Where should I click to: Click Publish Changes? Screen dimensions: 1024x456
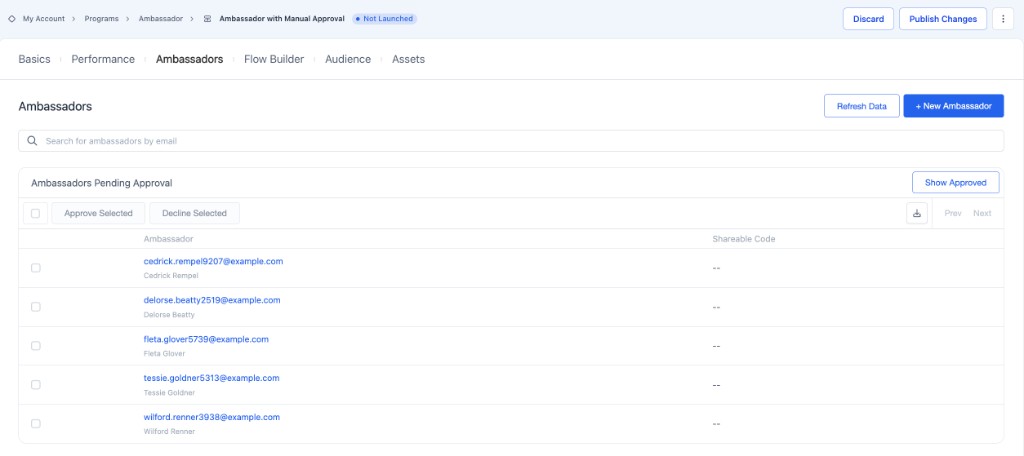pyautogui.click(x=943, y=19)
